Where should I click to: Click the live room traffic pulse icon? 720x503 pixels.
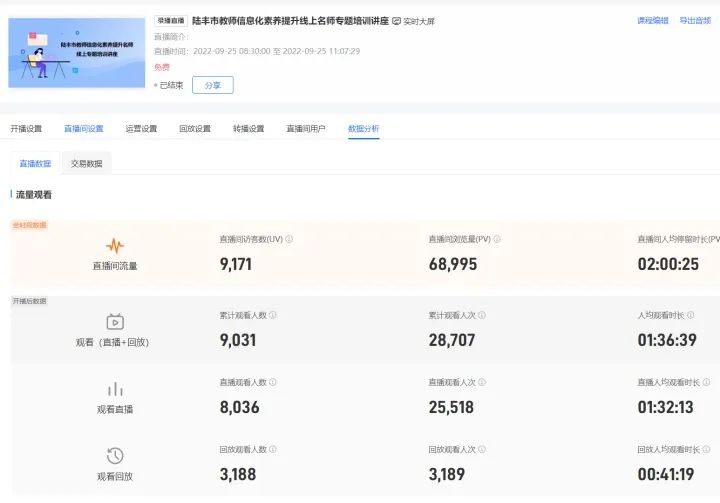point(115,245)
